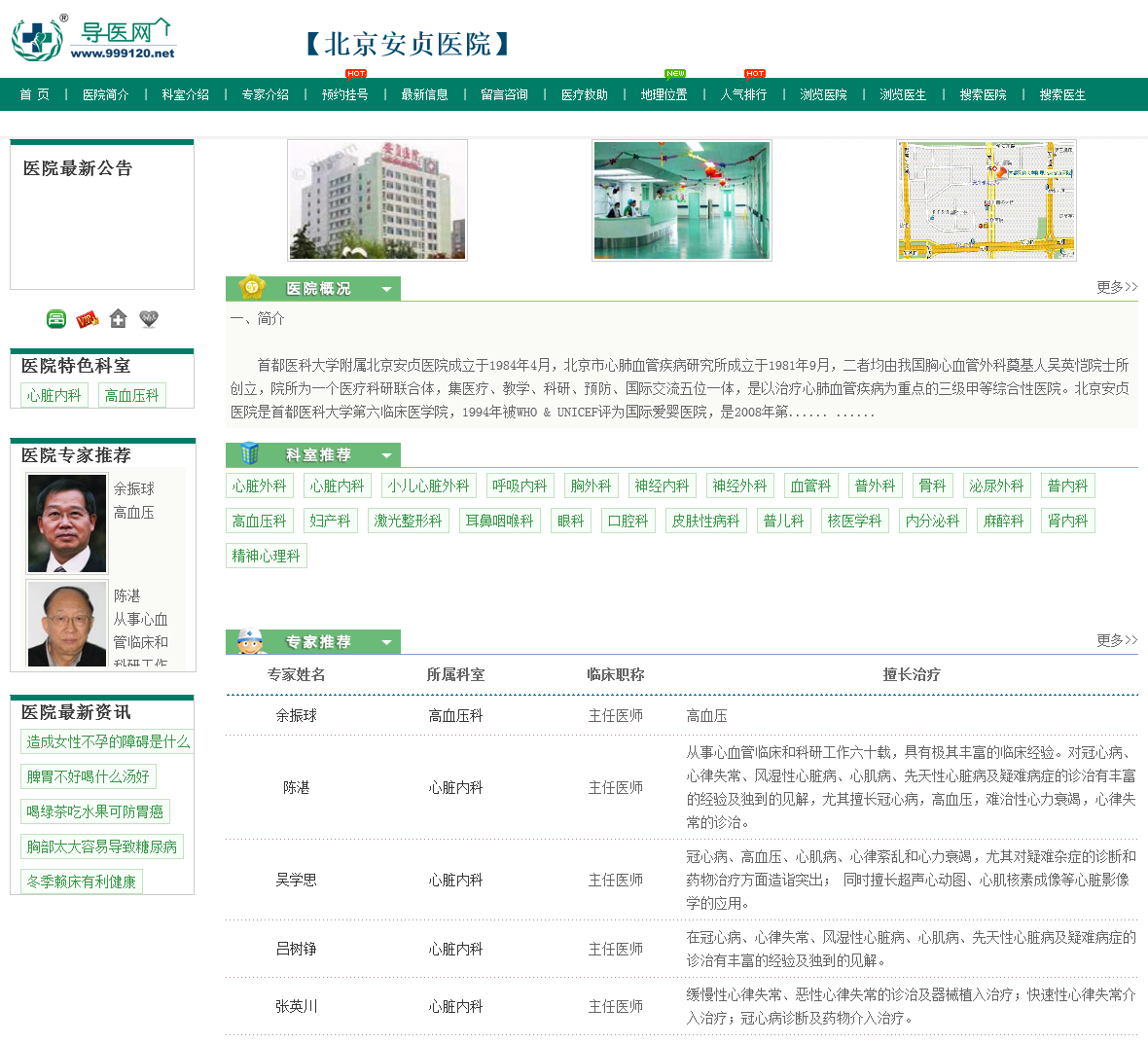Select 核医学科 department tag
The image size is (1148, 1044).
[854, 522]
